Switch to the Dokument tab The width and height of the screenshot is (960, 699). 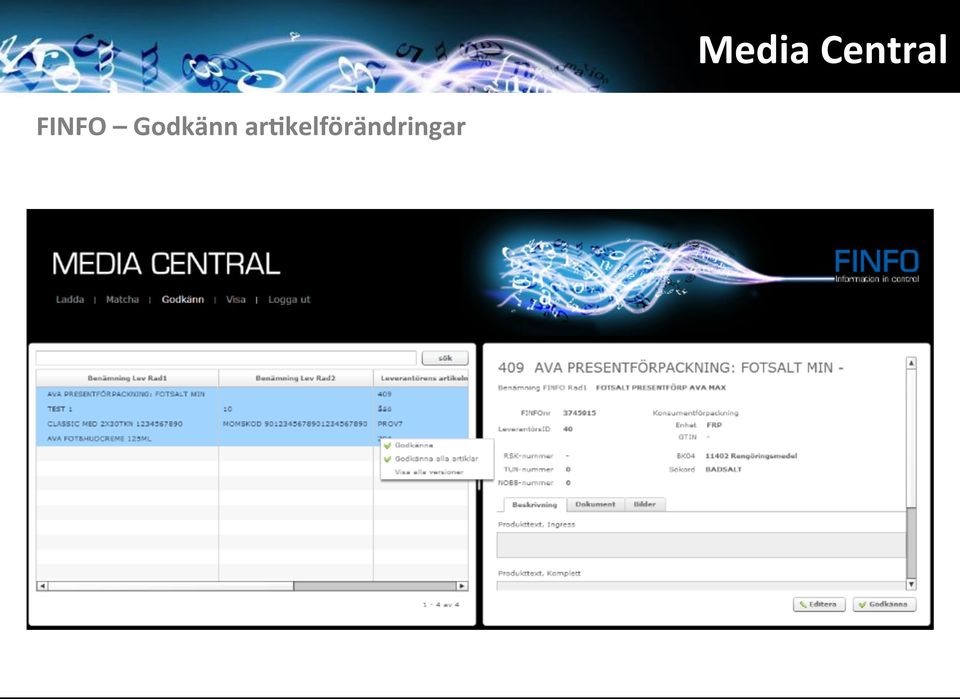tap(595, 504)
